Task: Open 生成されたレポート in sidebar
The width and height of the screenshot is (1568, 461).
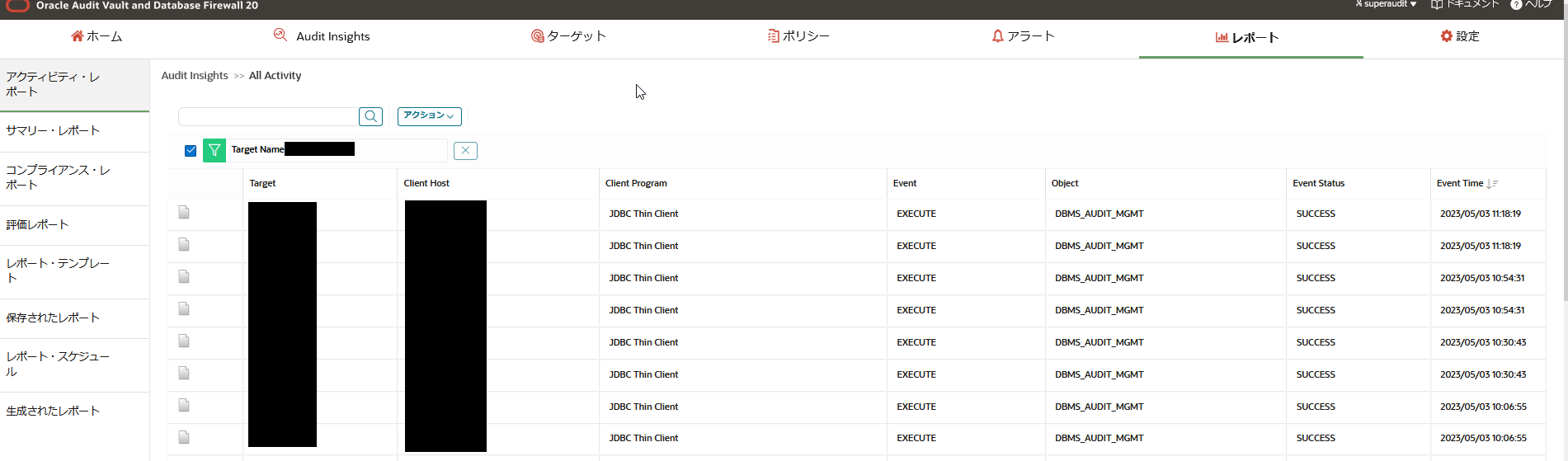Action: [74, 412]
